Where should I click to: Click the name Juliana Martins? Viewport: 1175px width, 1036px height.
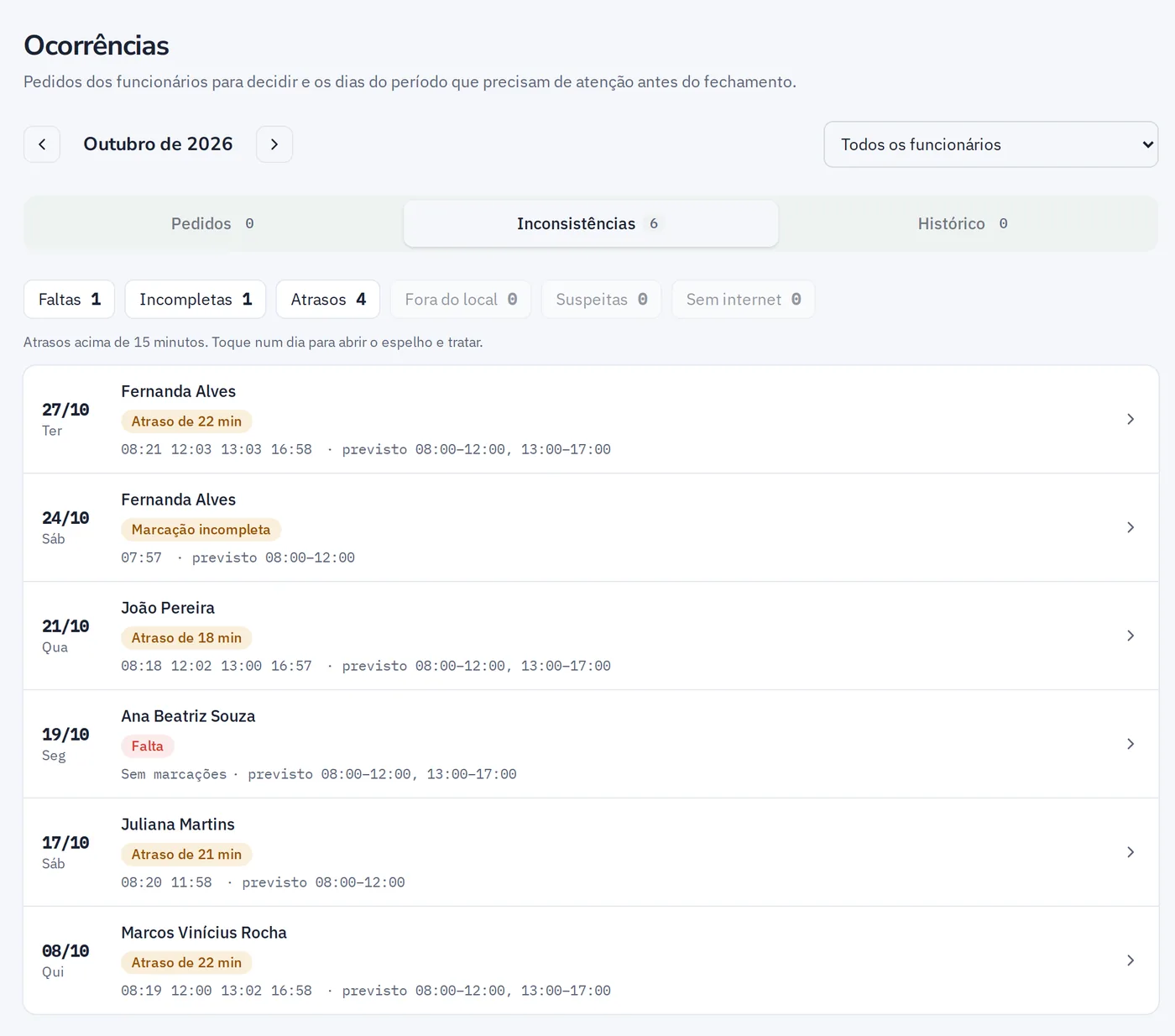[178, 824]
